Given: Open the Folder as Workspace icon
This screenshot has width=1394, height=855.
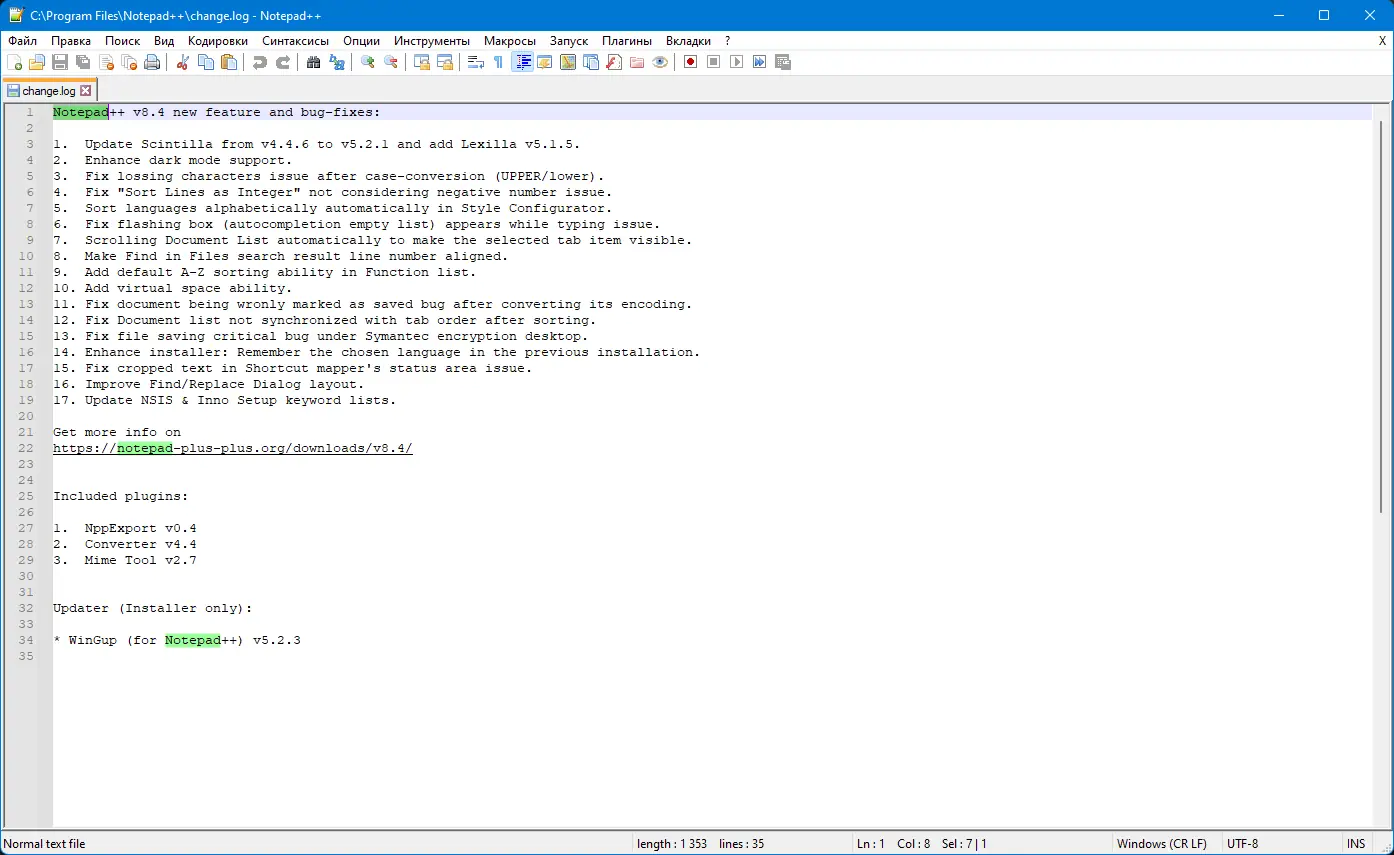Looking at the screenshot, I should point(637,62).
